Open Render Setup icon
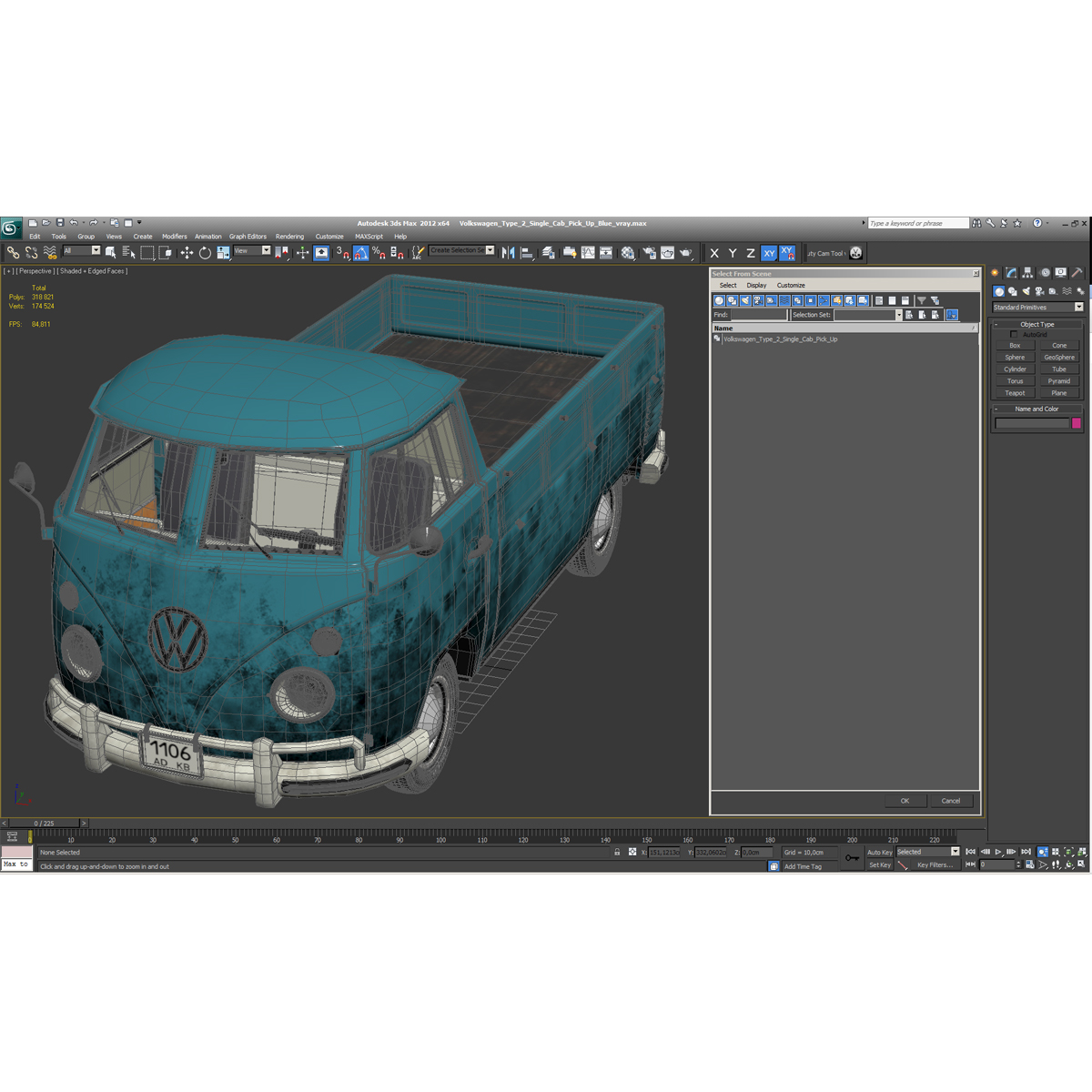The width and height of the screenshot is (1092, 1092). pyautogui.click(x=649, y=253)
